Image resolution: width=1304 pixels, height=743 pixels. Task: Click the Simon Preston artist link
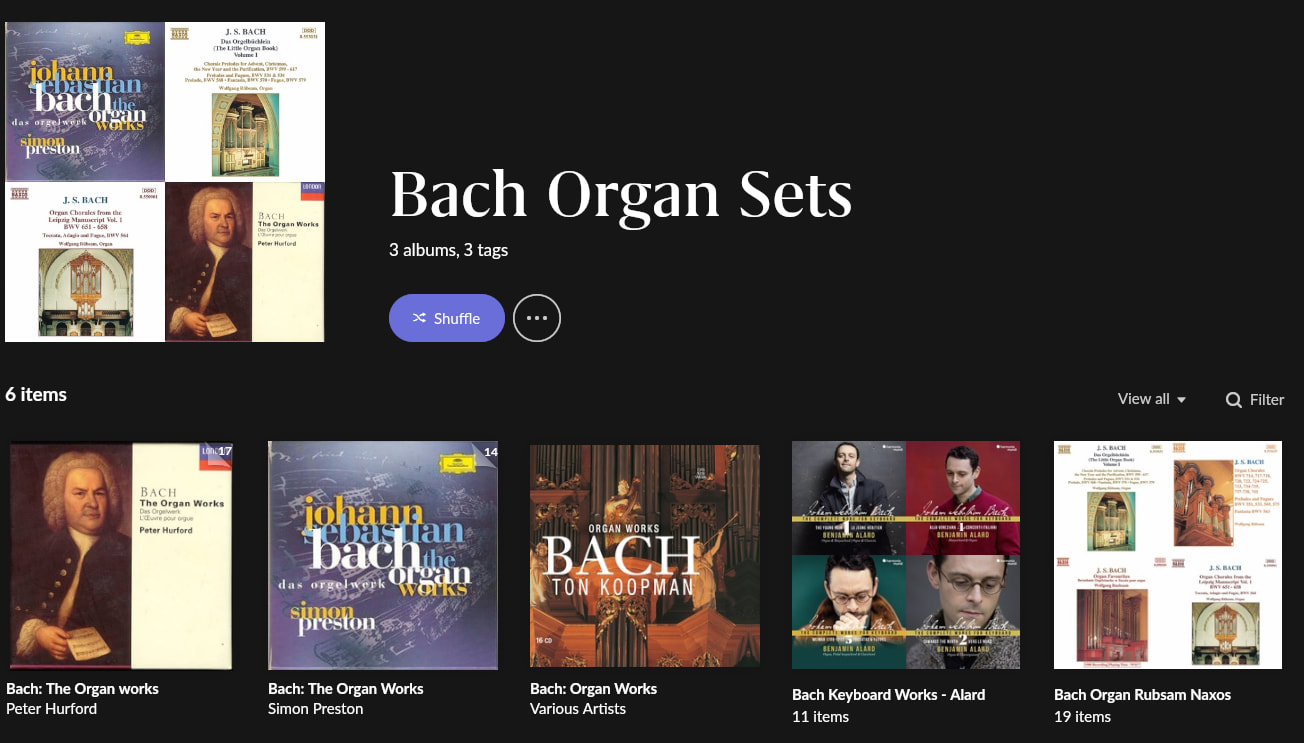(x=316, y=709)
